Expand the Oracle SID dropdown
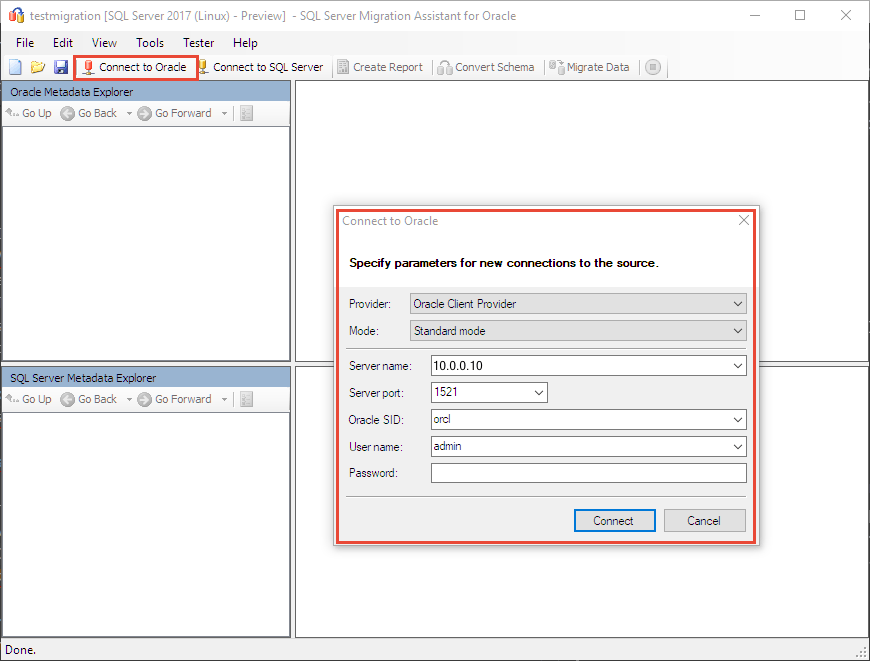Image resolution: width=870 pixels, height=661 pixels. point(738,419)
